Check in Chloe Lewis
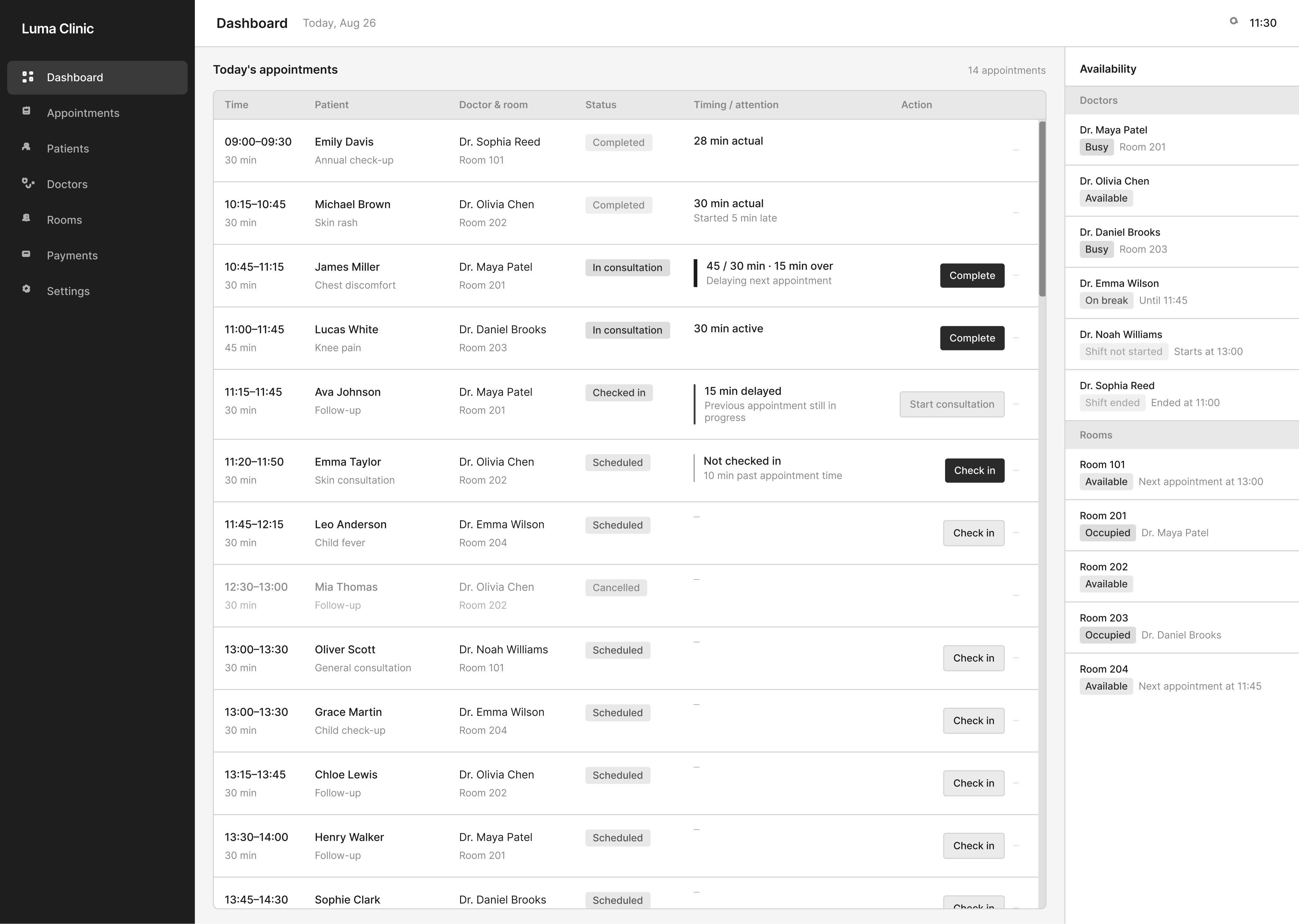Screen dimensions: 1299x924 tap(973, 783)
